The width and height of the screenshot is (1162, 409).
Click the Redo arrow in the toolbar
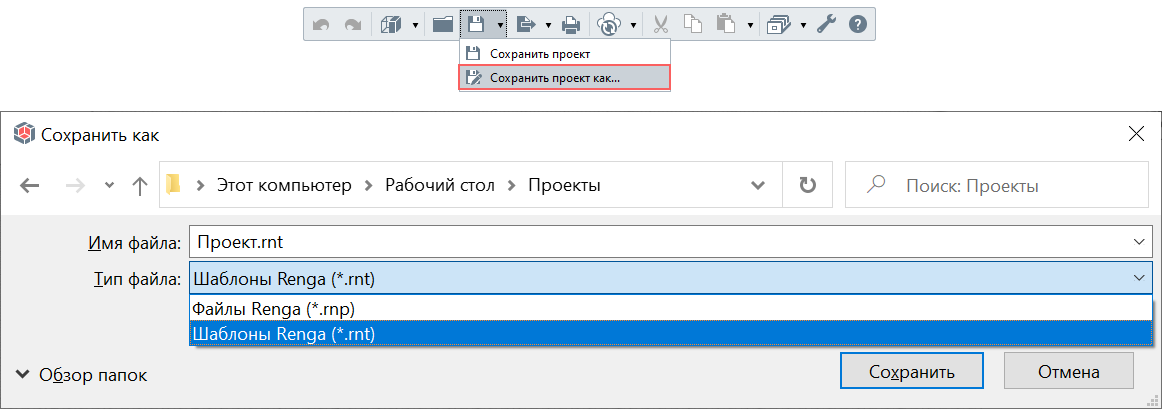point(351,24)
